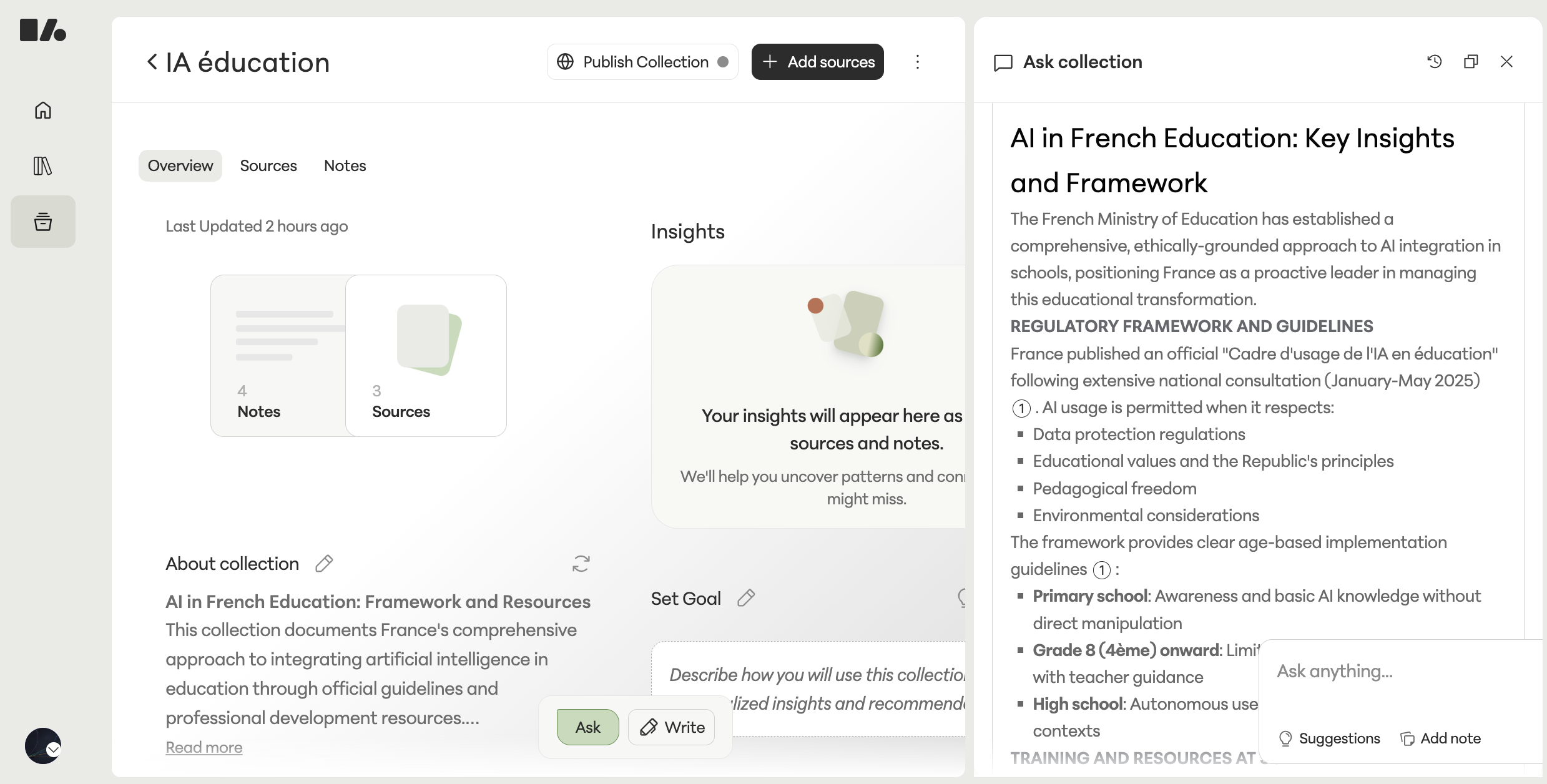Screen dimensions: 1547x784
Task: Open user avatar account menu
Action: click(x=43, y=746)
